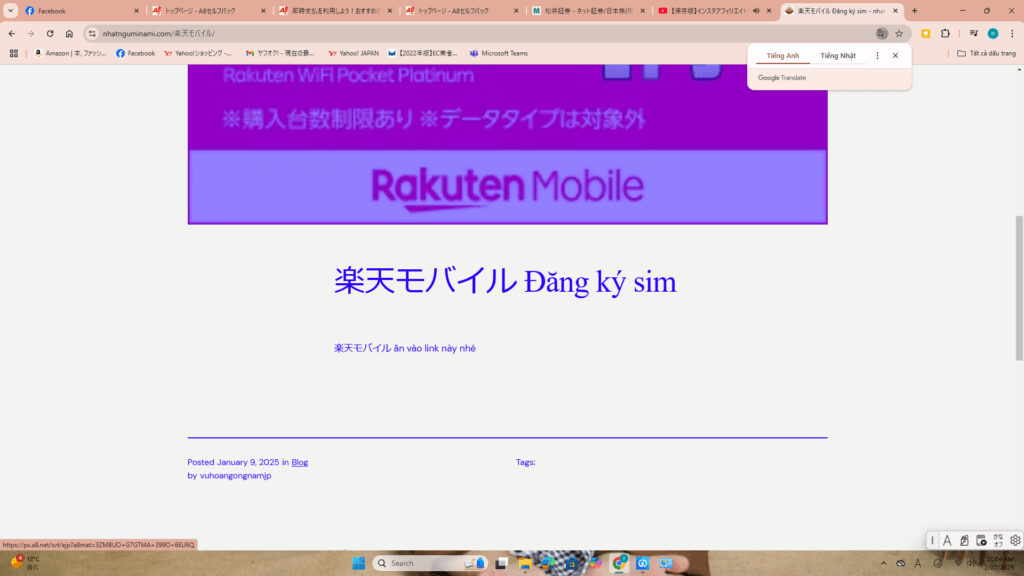Show hidden system tray icons
1024x576 pixels.
click(x=884, y=563)
